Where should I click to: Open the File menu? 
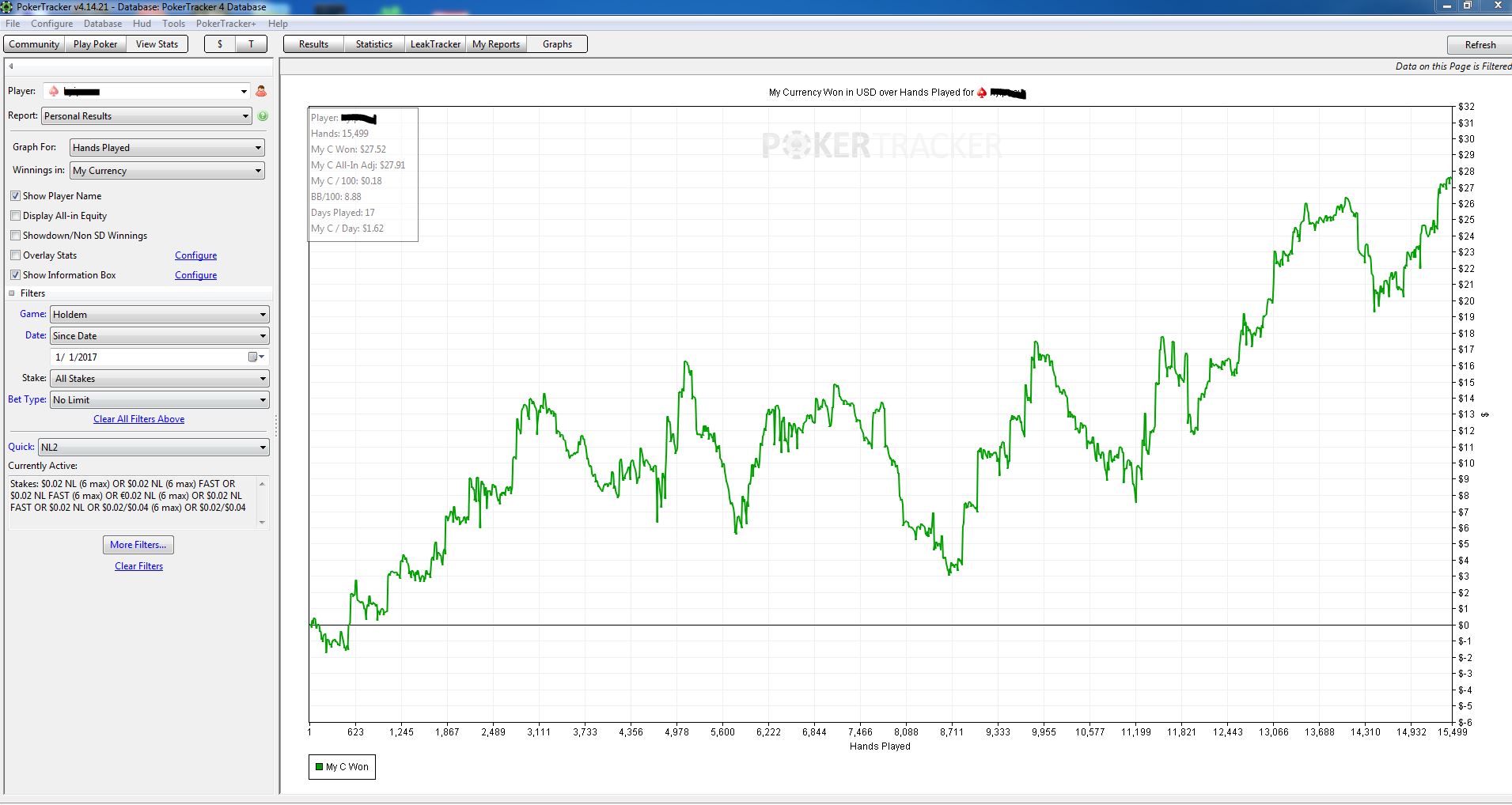(x=13, y=24)
